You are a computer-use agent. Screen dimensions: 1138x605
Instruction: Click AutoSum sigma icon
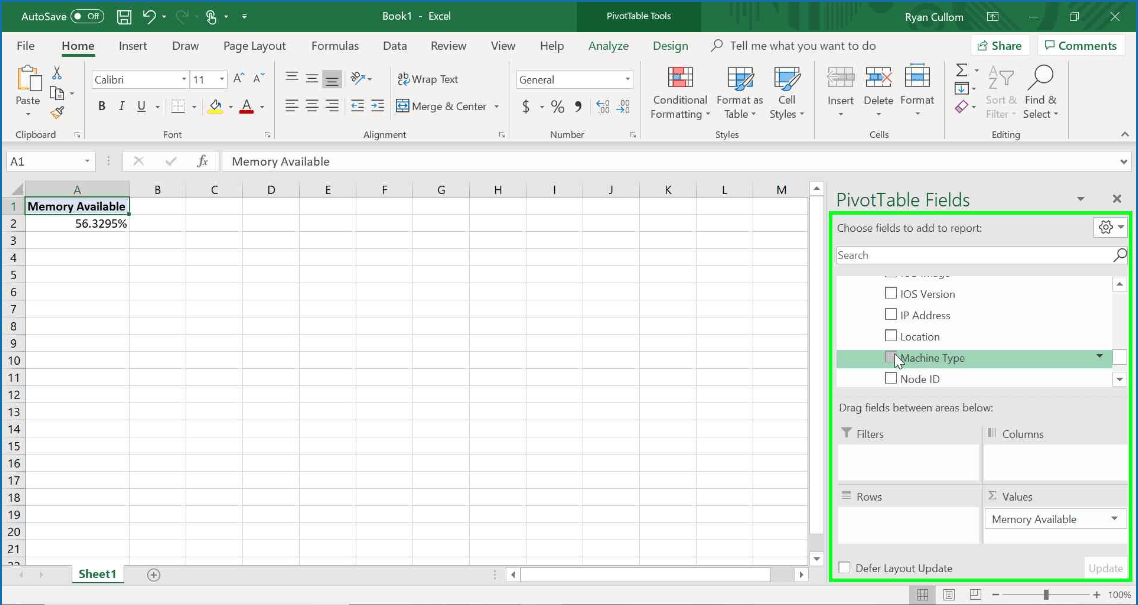(962, 70)
